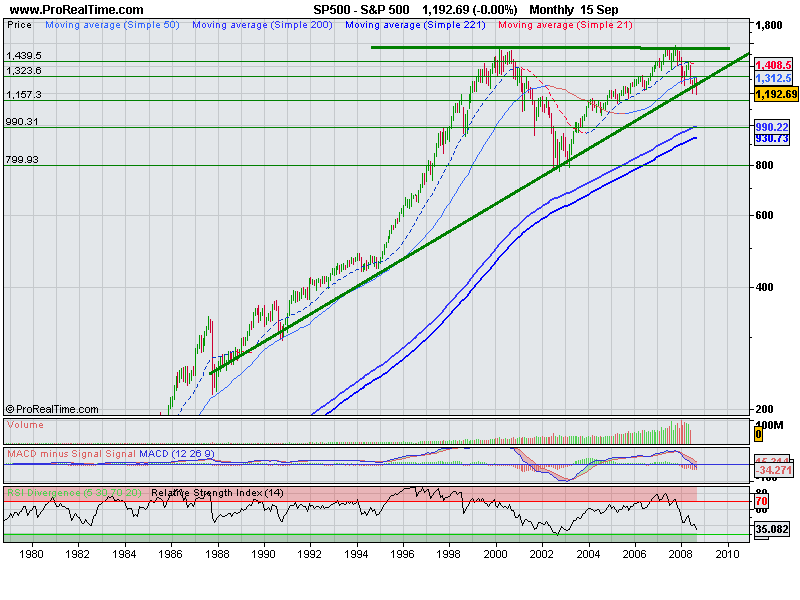Select RSI Divergence (5 30 70 20) label
The height and width of the screenshot is (600, 800).
point(74,493)
